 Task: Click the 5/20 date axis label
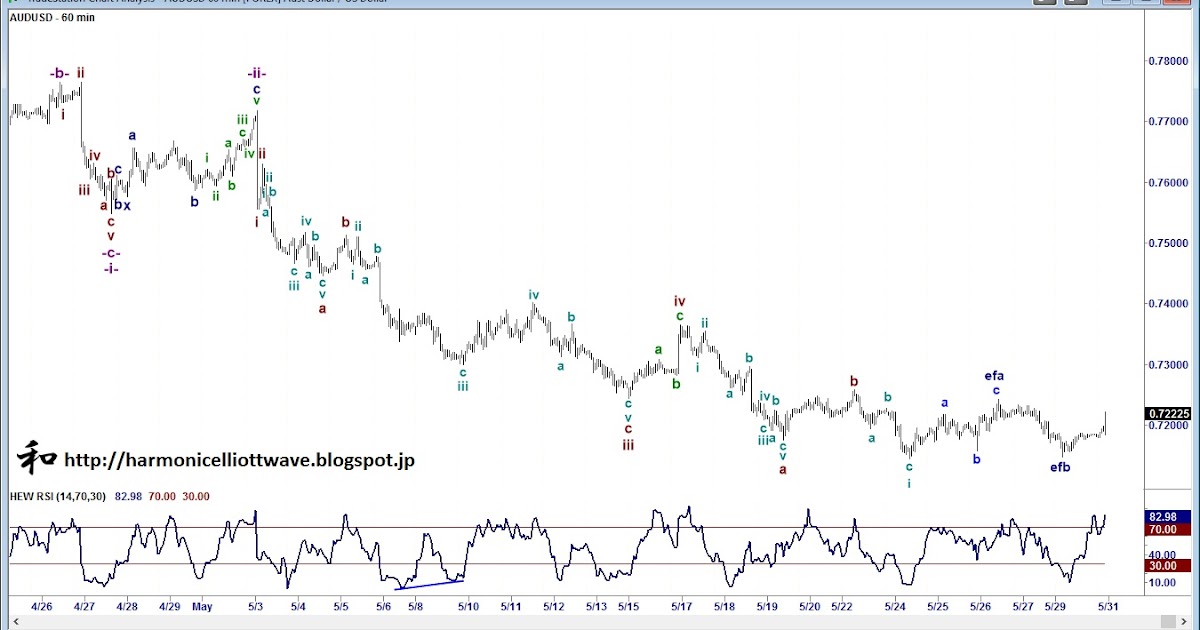810,606
